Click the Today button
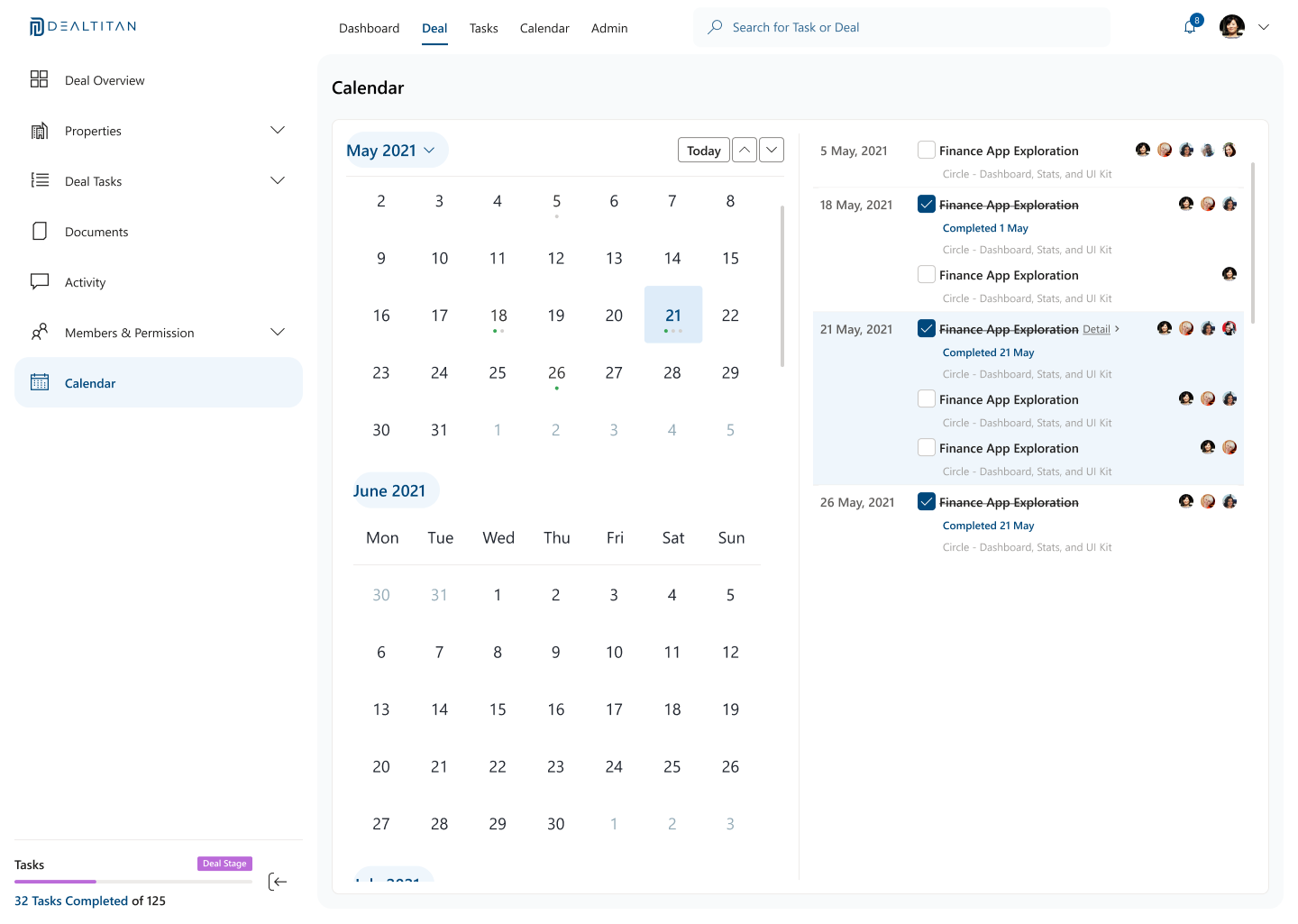The image size is (1298, 924). pyautogui.click(x=703, y=151)
